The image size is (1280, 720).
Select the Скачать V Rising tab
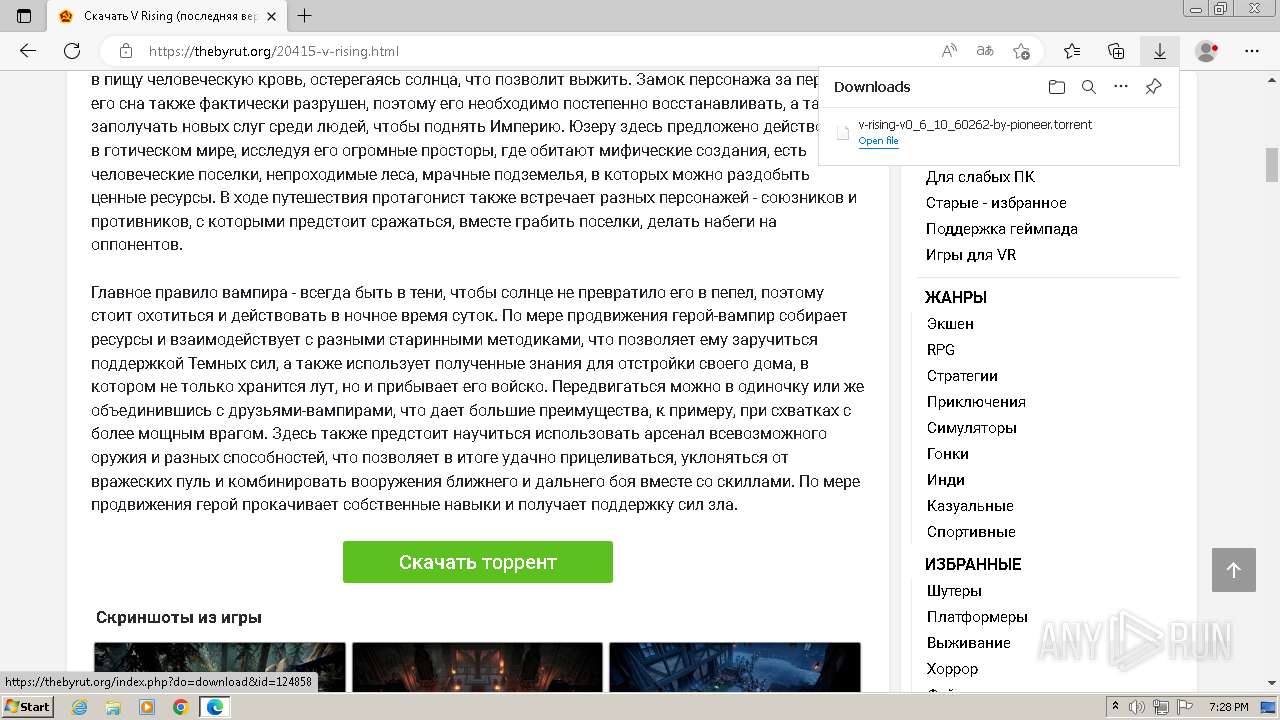(x=167, y=16)
